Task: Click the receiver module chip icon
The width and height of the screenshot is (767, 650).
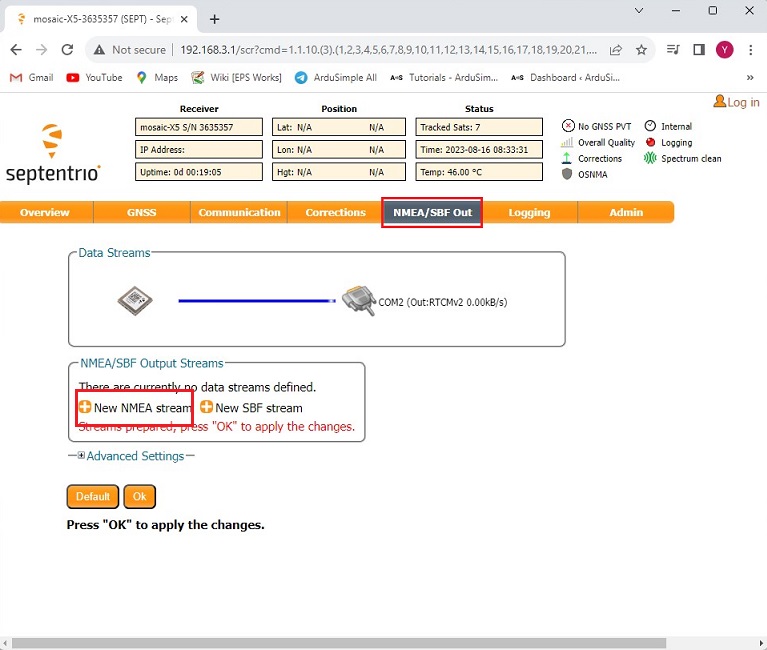Action: 135,300
